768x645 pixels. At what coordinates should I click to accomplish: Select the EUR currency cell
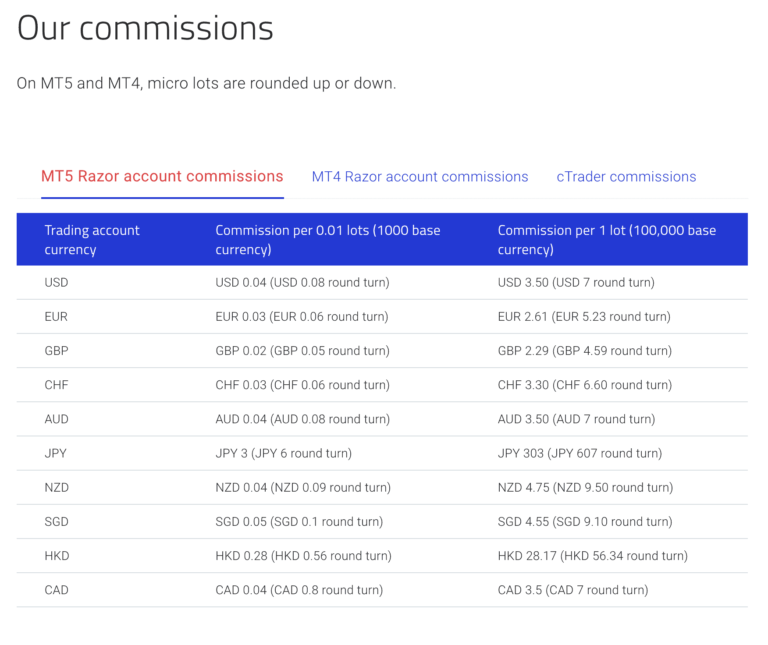click(x=56, y=317)
